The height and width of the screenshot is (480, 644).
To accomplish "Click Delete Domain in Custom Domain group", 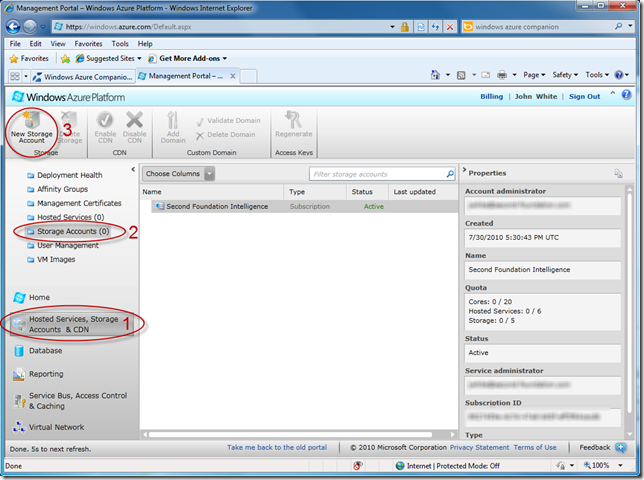I will coord(225,135).
